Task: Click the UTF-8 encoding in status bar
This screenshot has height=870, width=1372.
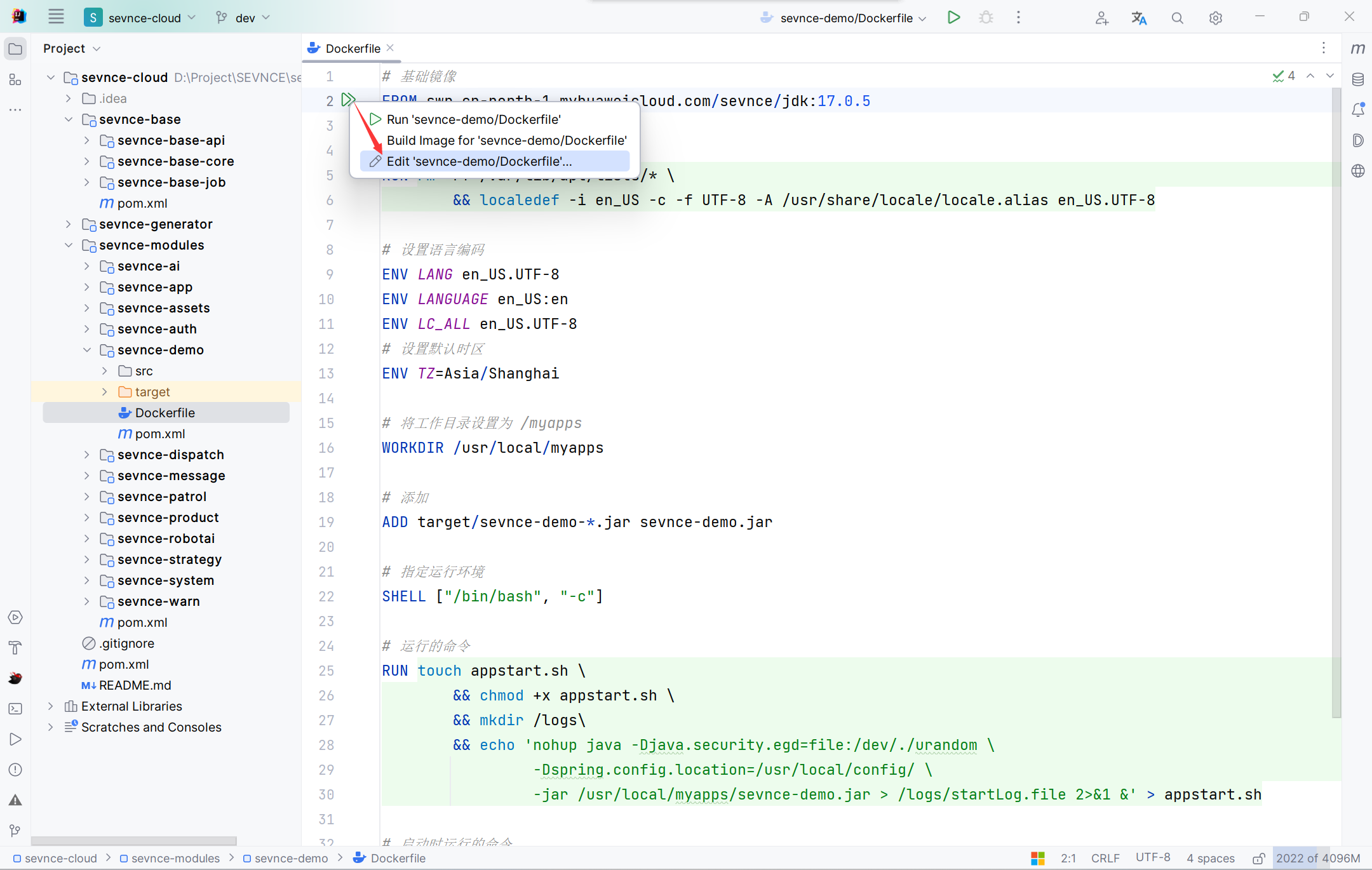Action: [x=1153, y=859]
